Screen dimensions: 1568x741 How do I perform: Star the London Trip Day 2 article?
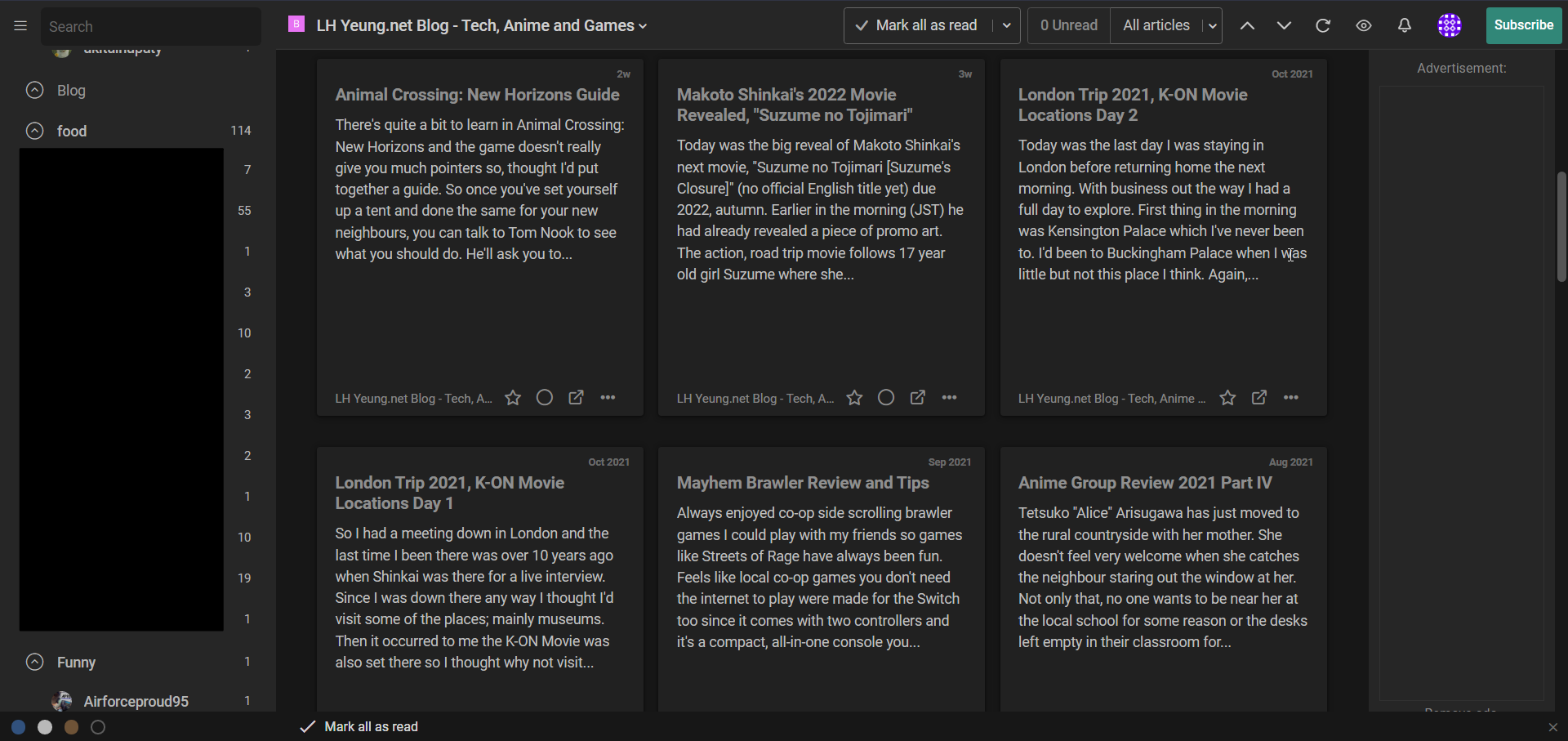pos(1227,398)
